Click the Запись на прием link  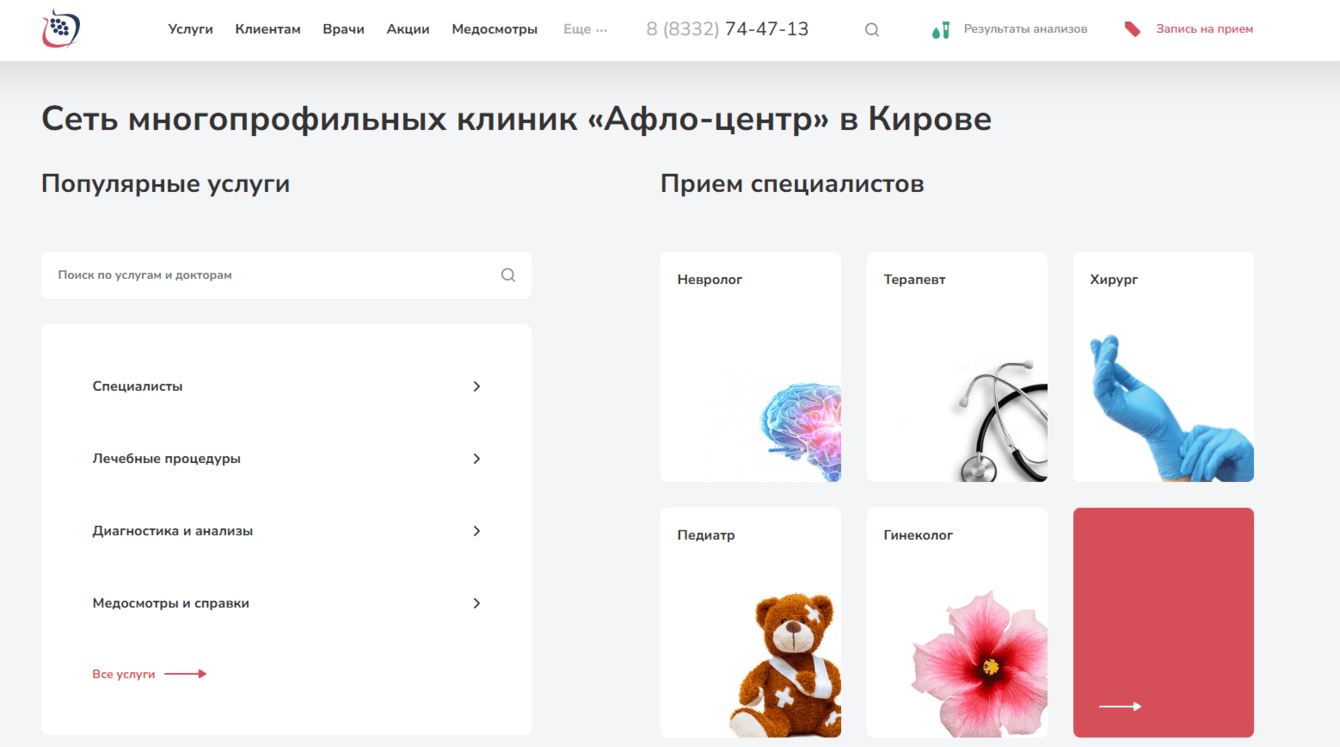coord(1205,30)
